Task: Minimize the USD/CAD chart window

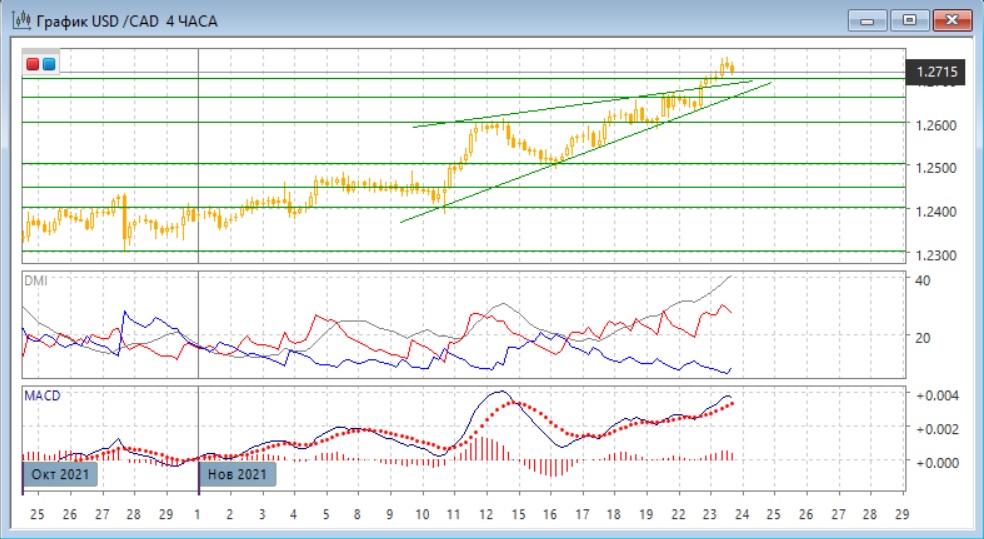Action: tap(867, 20)
